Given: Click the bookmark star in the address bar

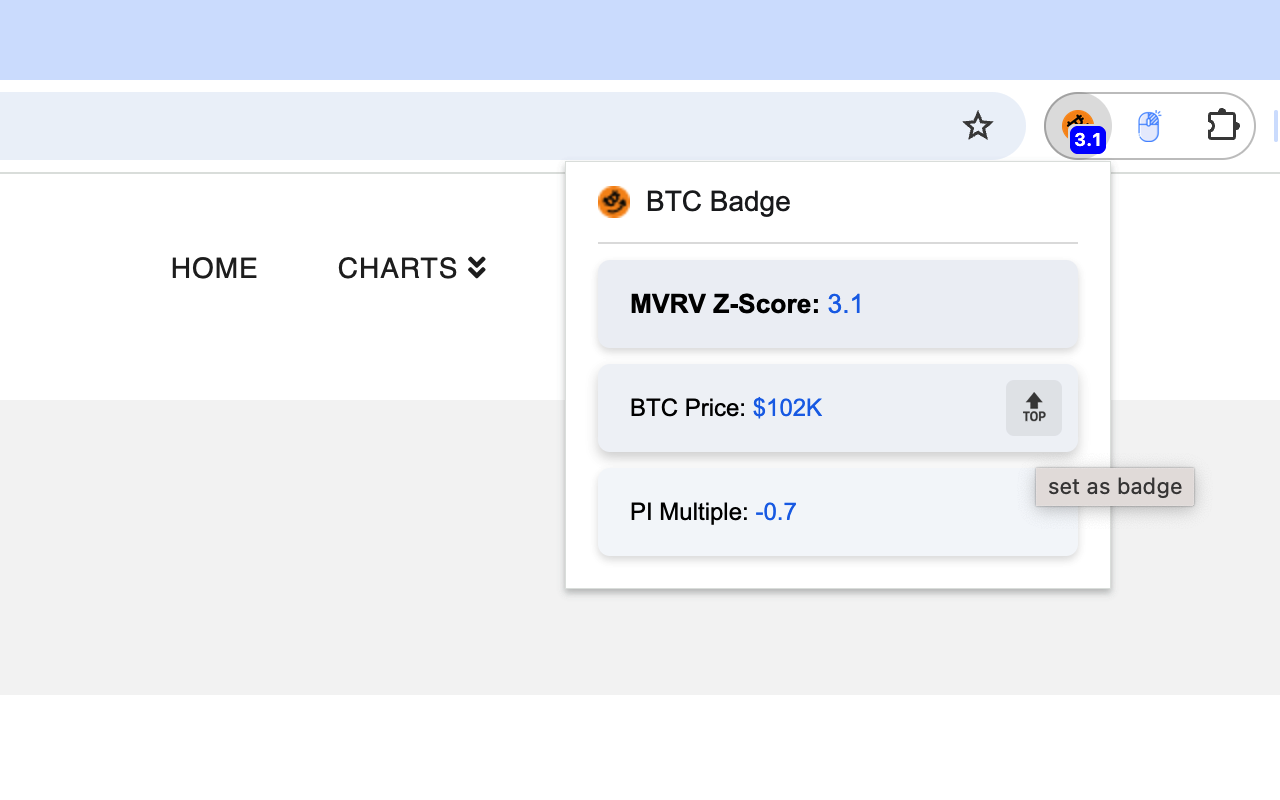Looking at the screenshot, I should coord(978,126).
